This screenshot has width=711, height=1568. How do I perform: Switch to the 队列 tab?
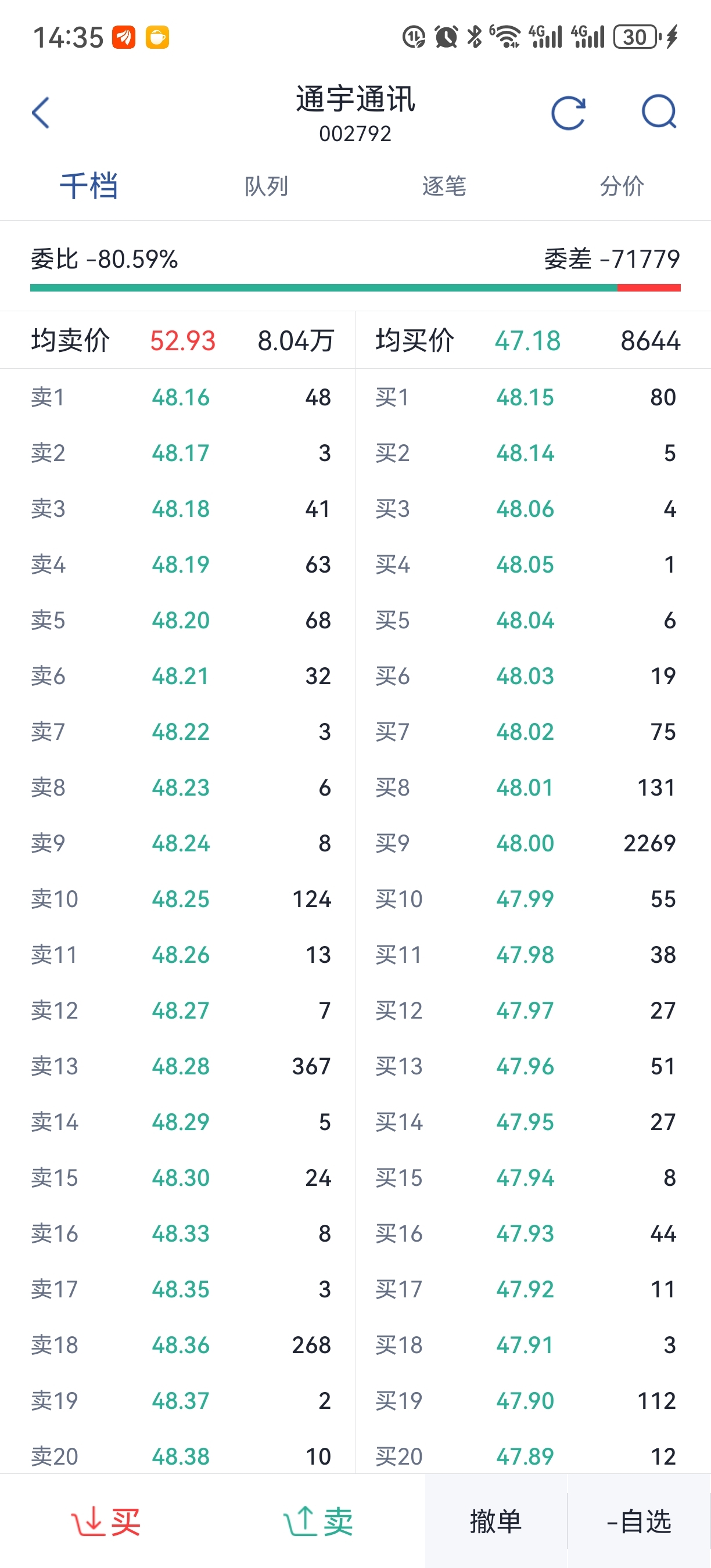266,186
